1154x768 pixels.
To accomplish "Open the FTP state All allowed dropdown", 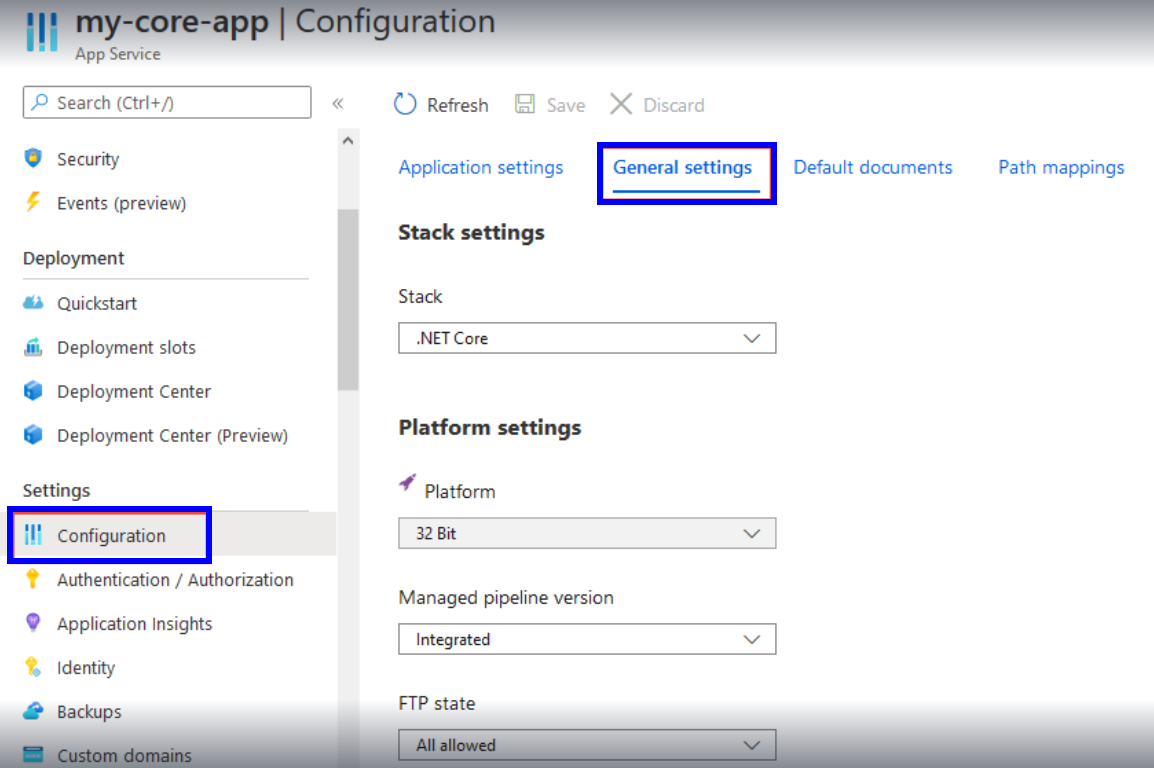I will tap(587, 745).
